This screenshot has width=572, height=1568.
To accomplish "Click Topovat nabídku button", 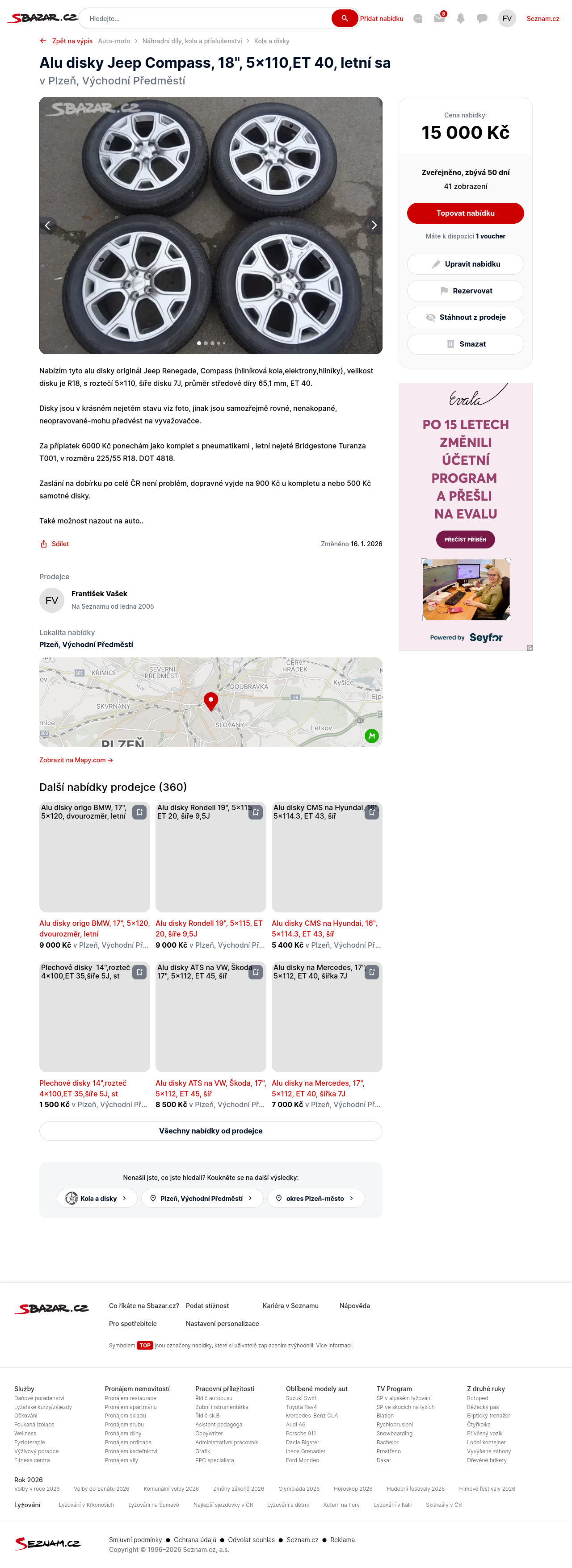I will coord(465,213).
